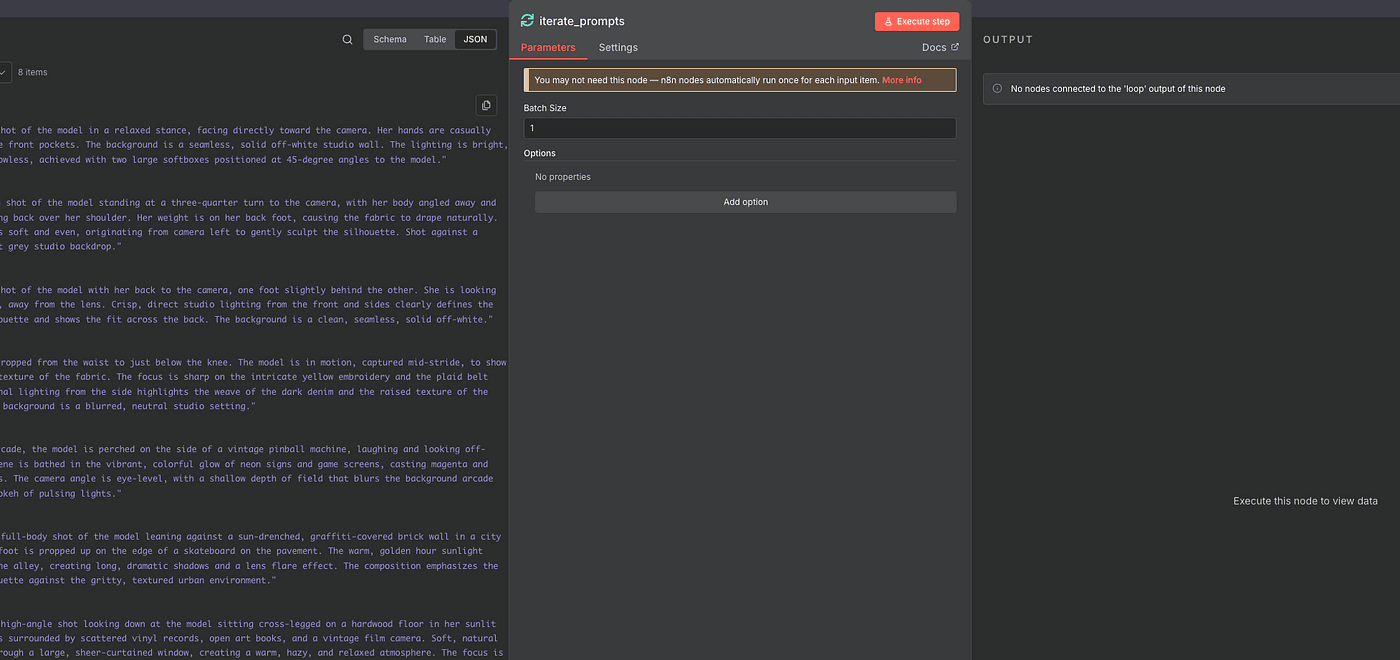Switch to the Table view

[435, 40]
